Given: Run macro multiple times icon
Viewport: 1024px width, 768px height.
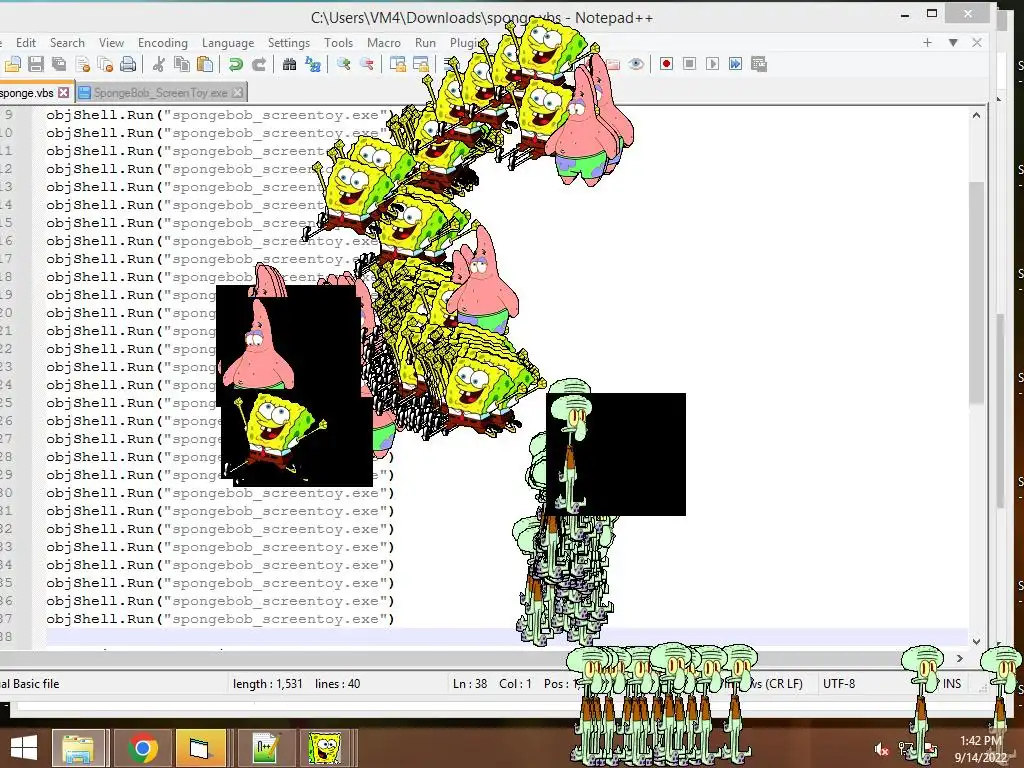Looking at the screenshot, I should coord(735,64).
